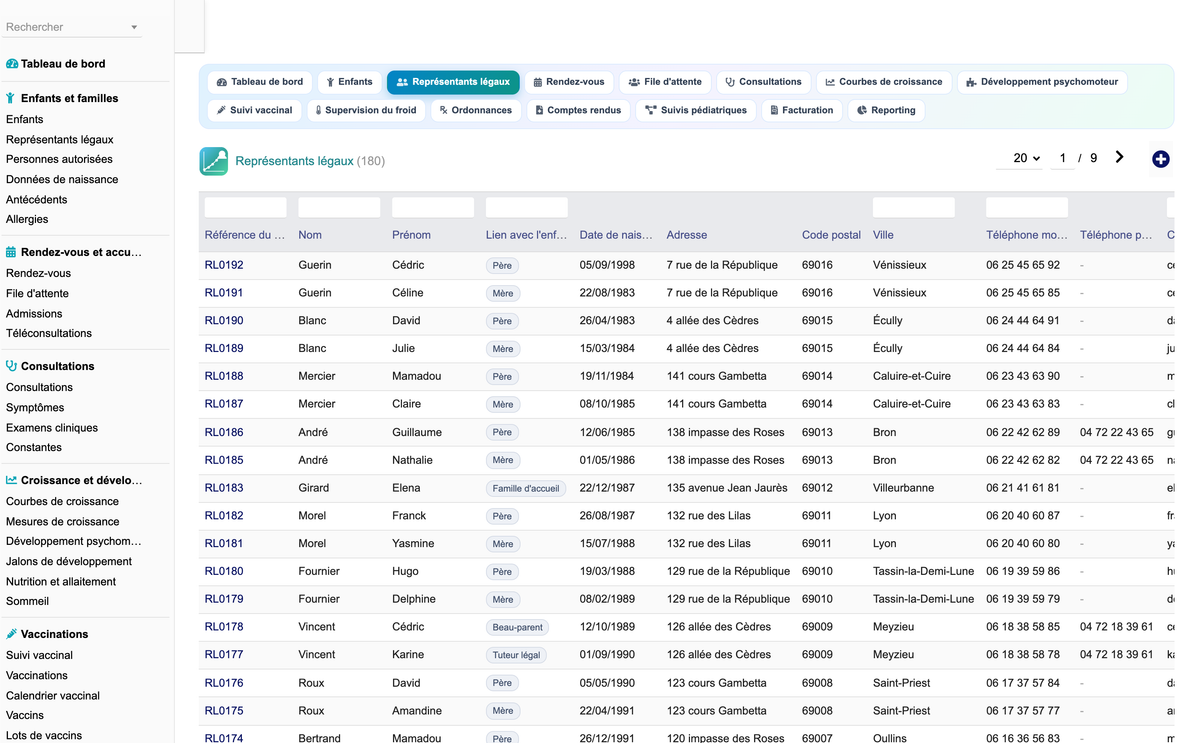Open Examens cliniques in sidebar

point(52,428)
